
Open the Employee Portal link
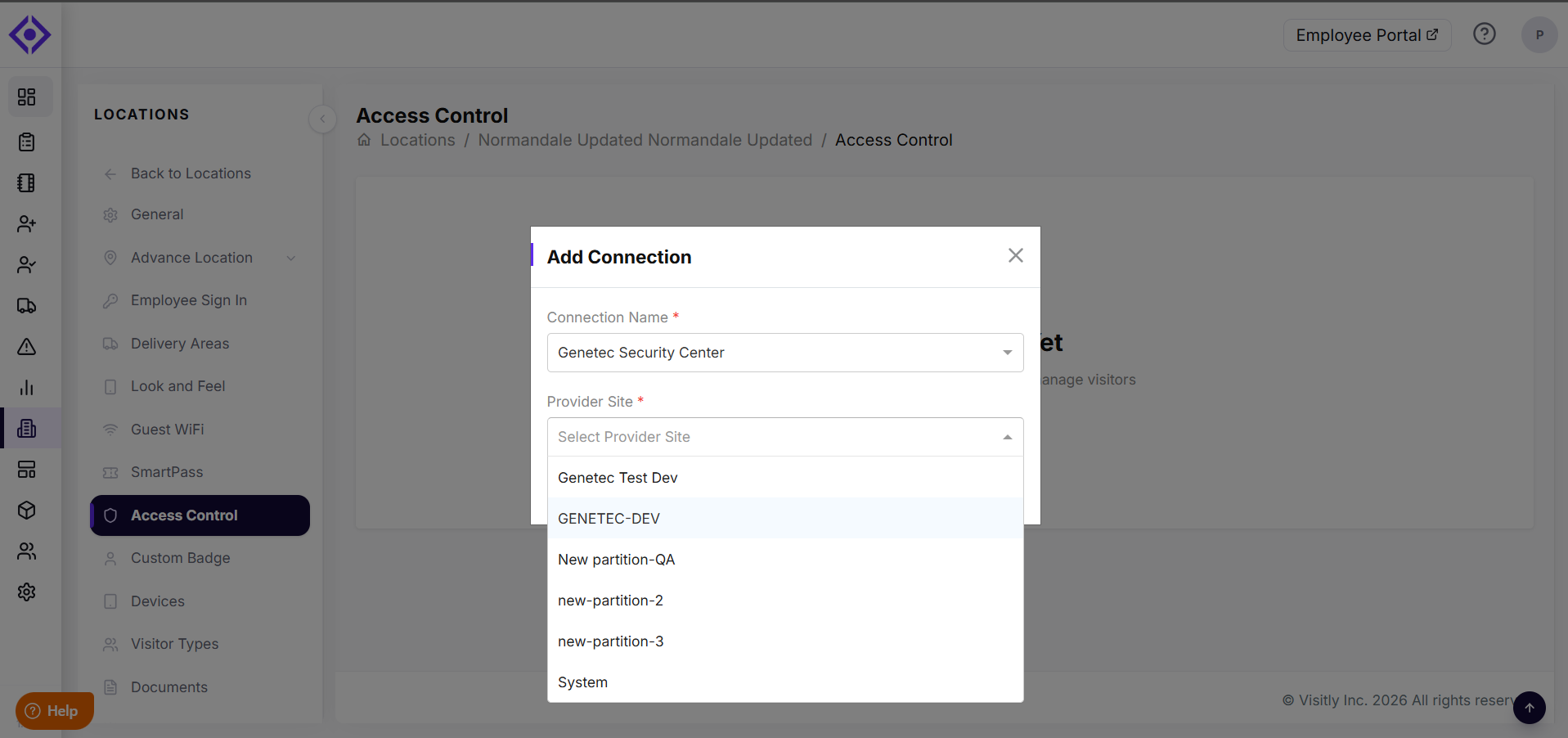point(1367,35)
